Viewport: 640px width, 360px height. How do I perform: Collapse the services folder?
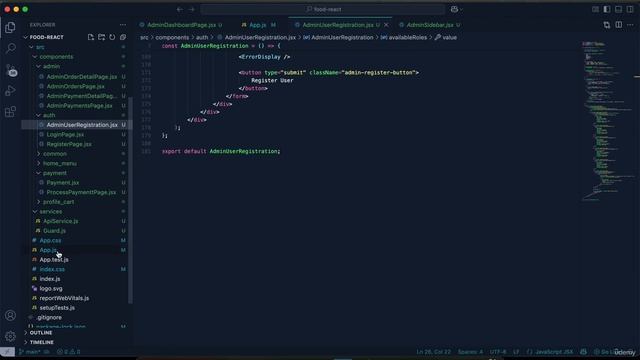pyautogui.click(x=51, y=211)
